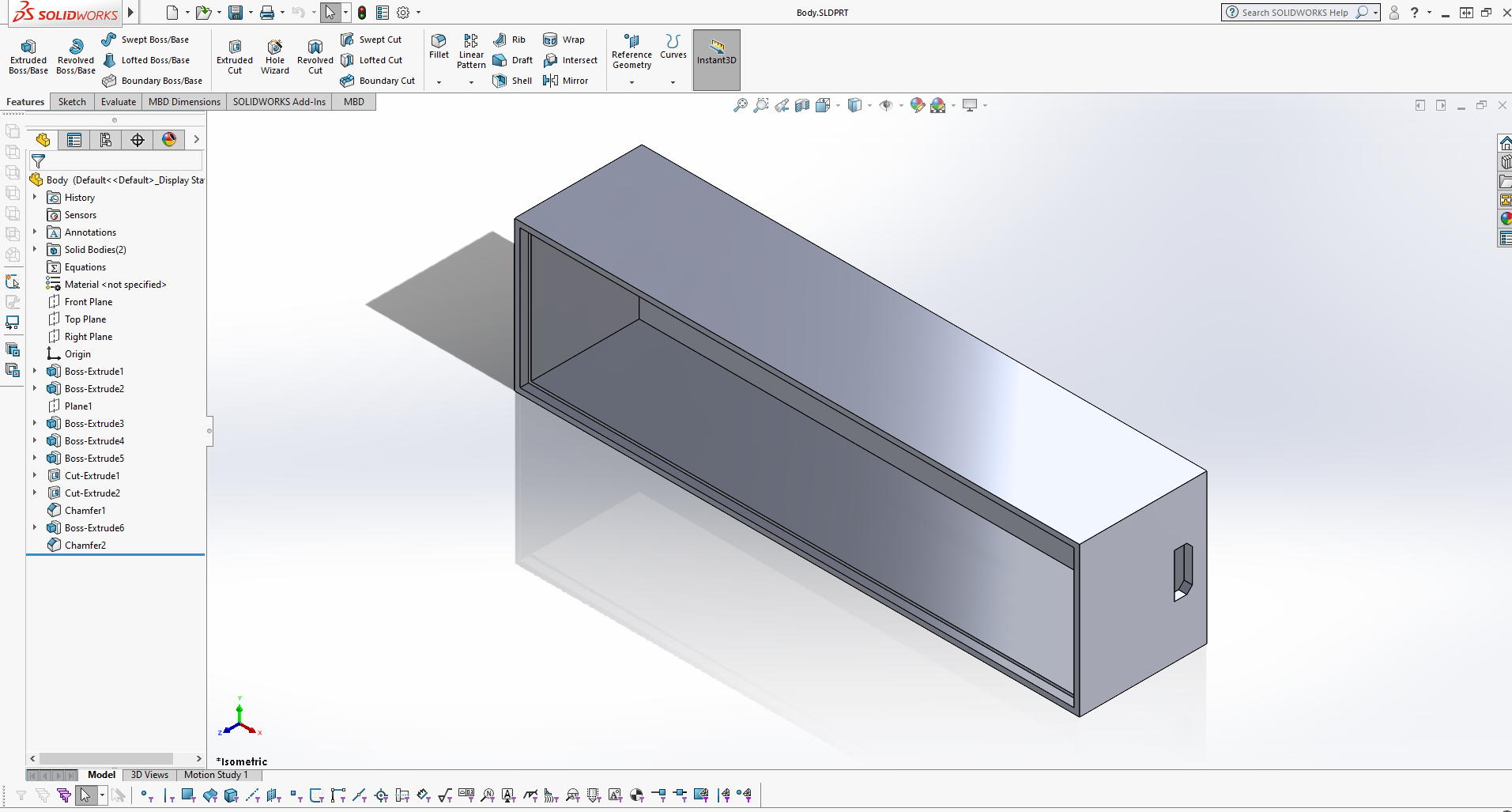Open Edit Appearance color ball tool
The height and width of the screenshot is (812, 1512).
pos(917,104)
